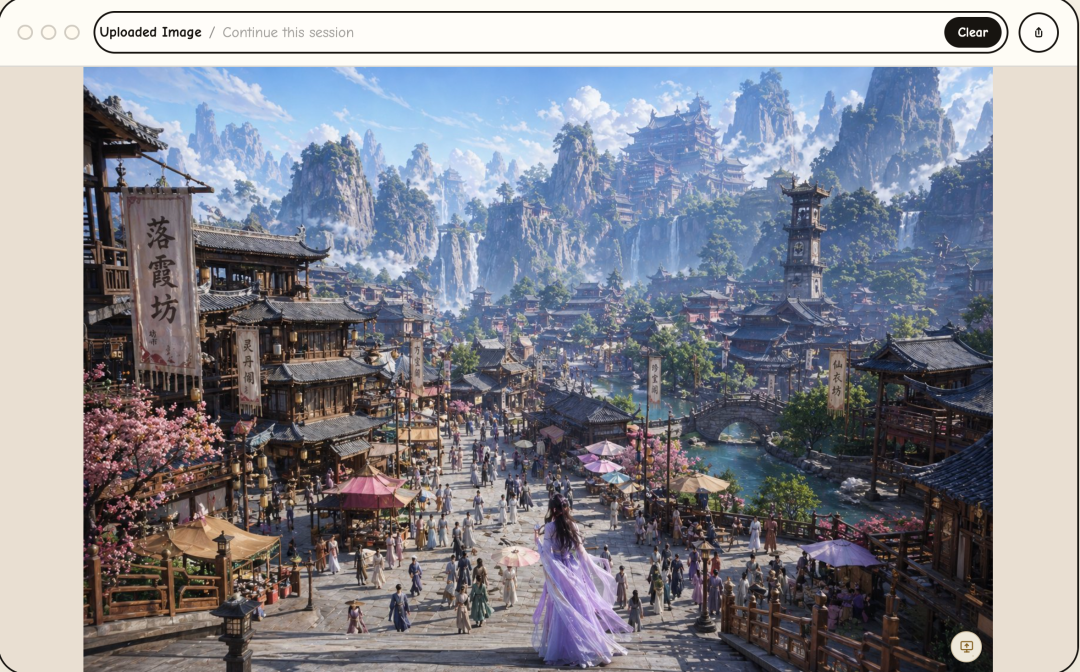Click the Clear button

[x=973, y=32]
